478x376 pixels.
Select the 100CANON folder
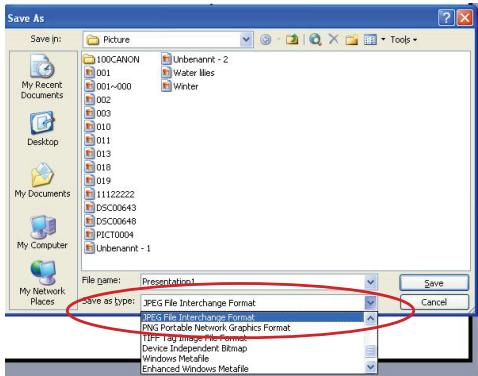tap(112, 60)
